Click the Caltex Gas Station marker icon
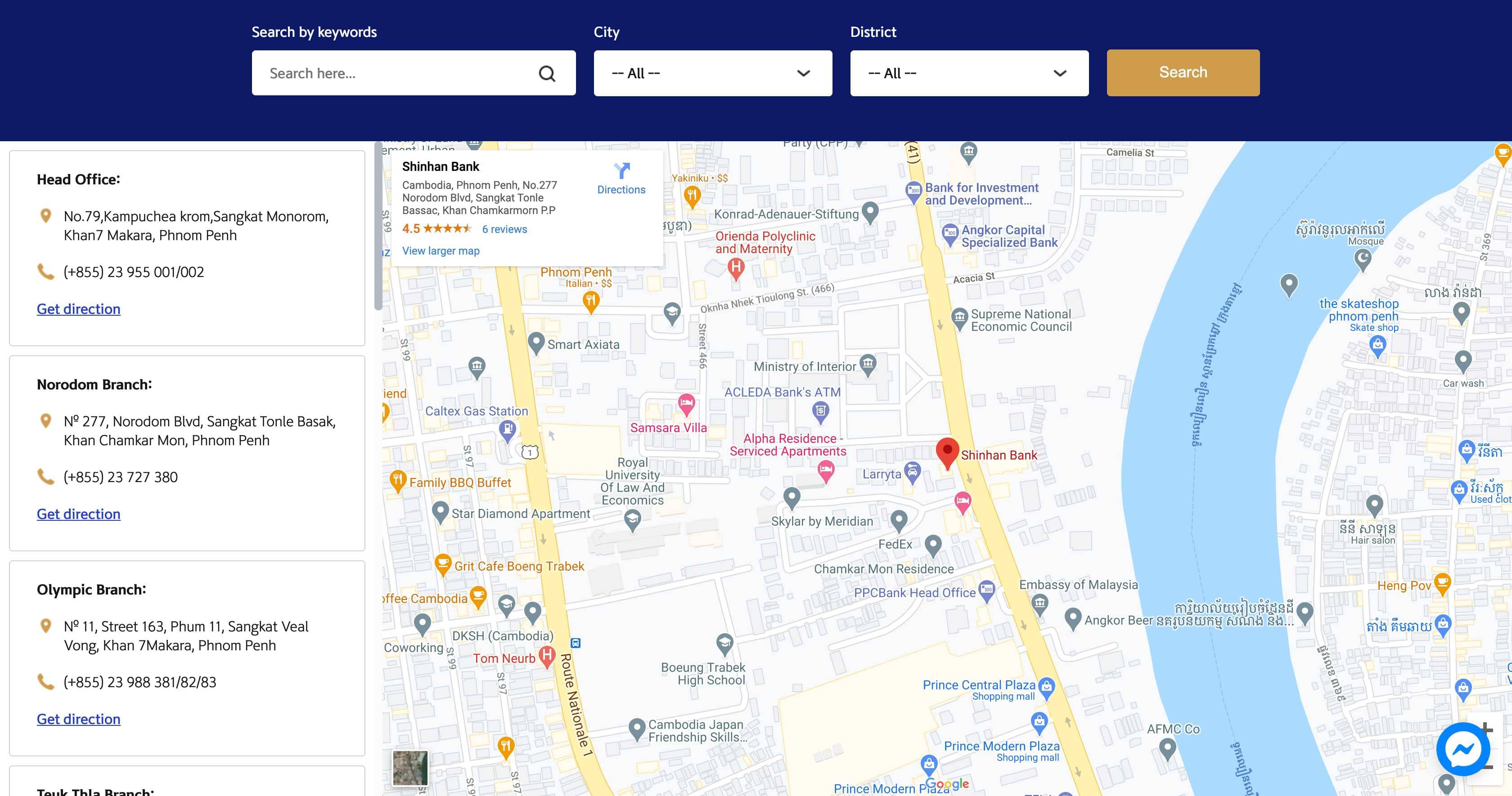This screenshot has width=1512, height=796. pos(507,430)
